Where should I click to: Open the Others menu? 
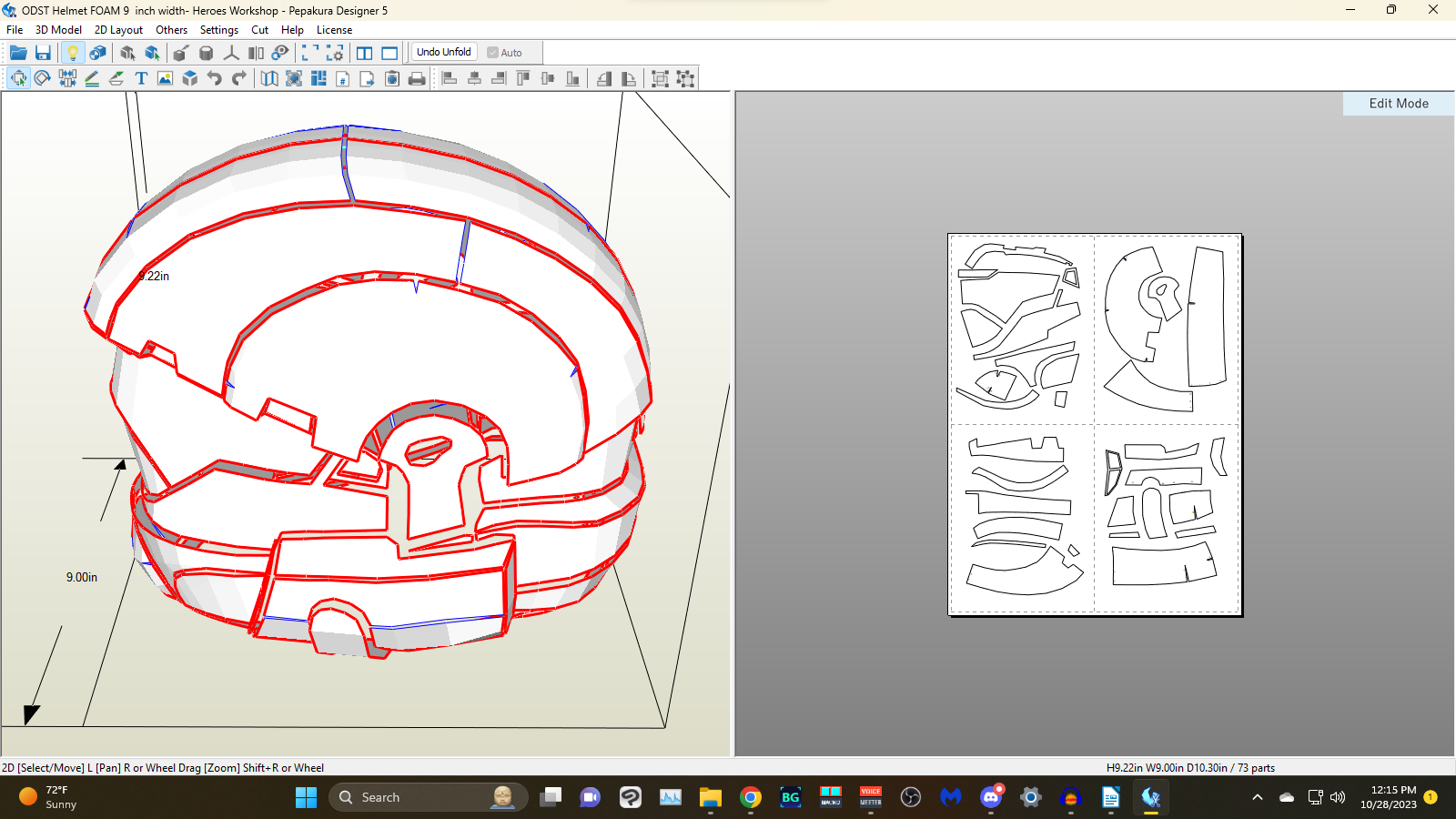[171, 30]
